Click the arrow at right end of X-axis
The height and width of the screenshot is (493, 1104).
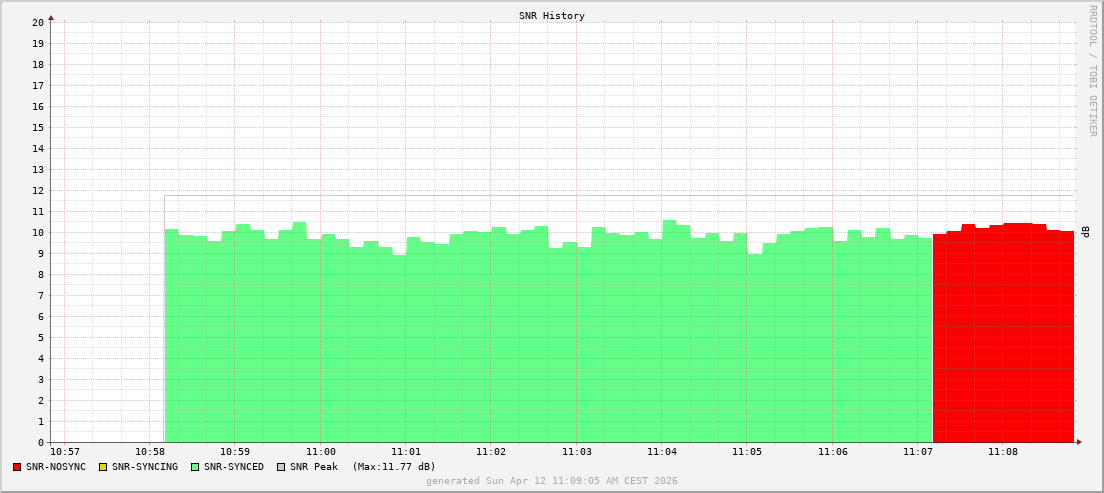coord(1078,442)
